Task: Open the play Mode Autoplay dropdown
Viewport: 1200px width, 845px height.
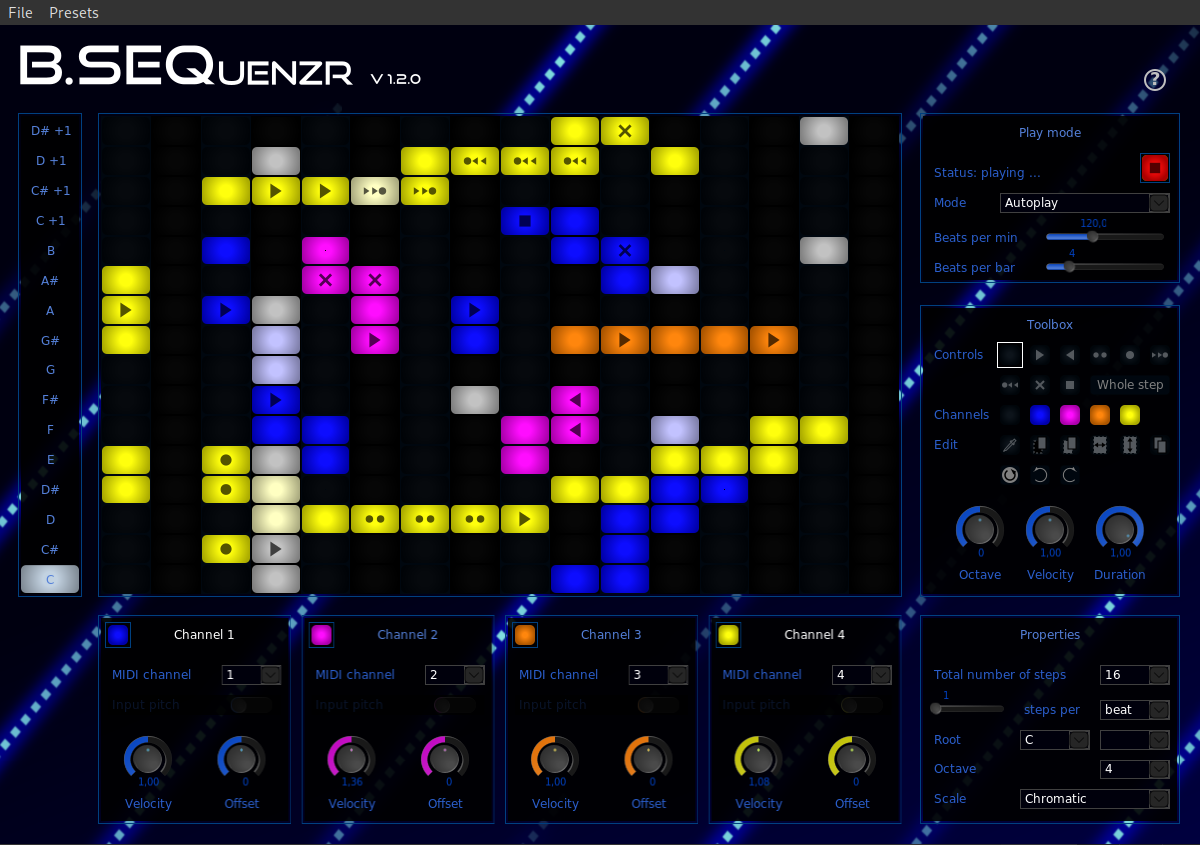Action: [x=1085, y=203]
